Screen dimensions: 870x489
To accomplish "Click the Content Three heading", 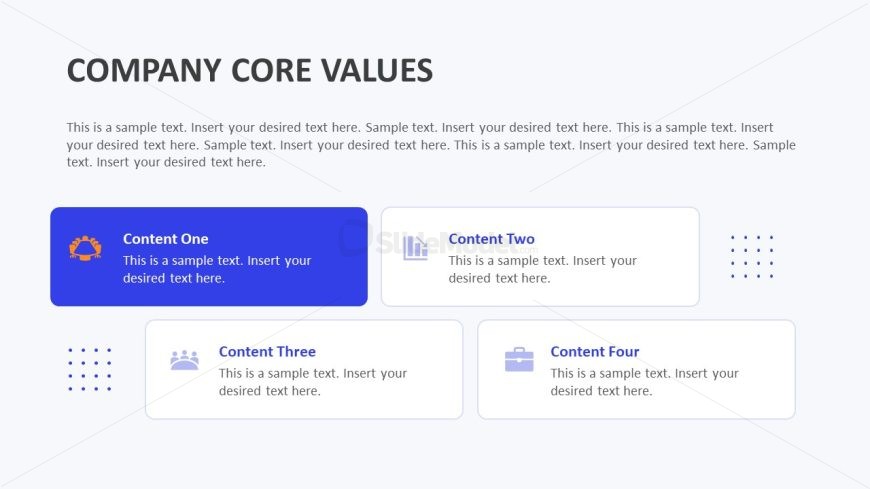I will pyautogui.click(x=267, y=351).
